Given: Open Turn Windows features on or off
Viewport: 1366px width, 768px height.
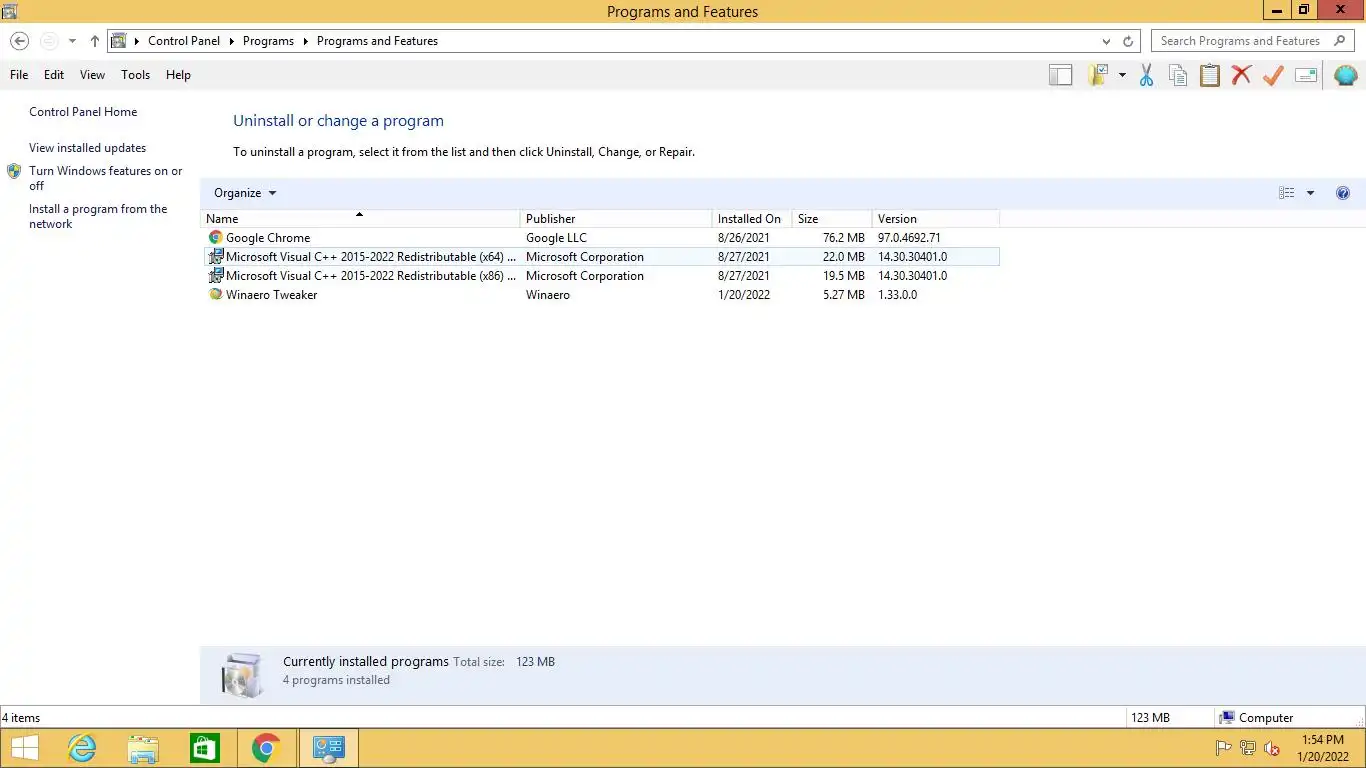Looking at the screenshot, I should (x=105, y=178).
